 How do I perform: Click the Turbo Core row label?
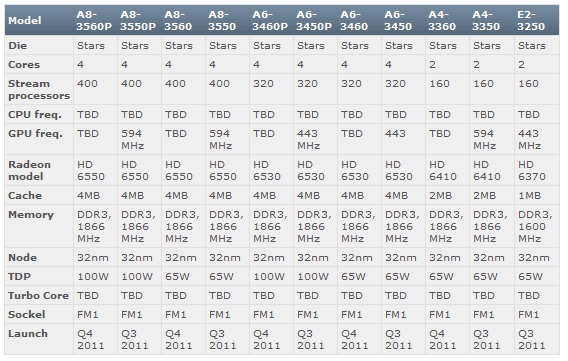click(38, 295)
